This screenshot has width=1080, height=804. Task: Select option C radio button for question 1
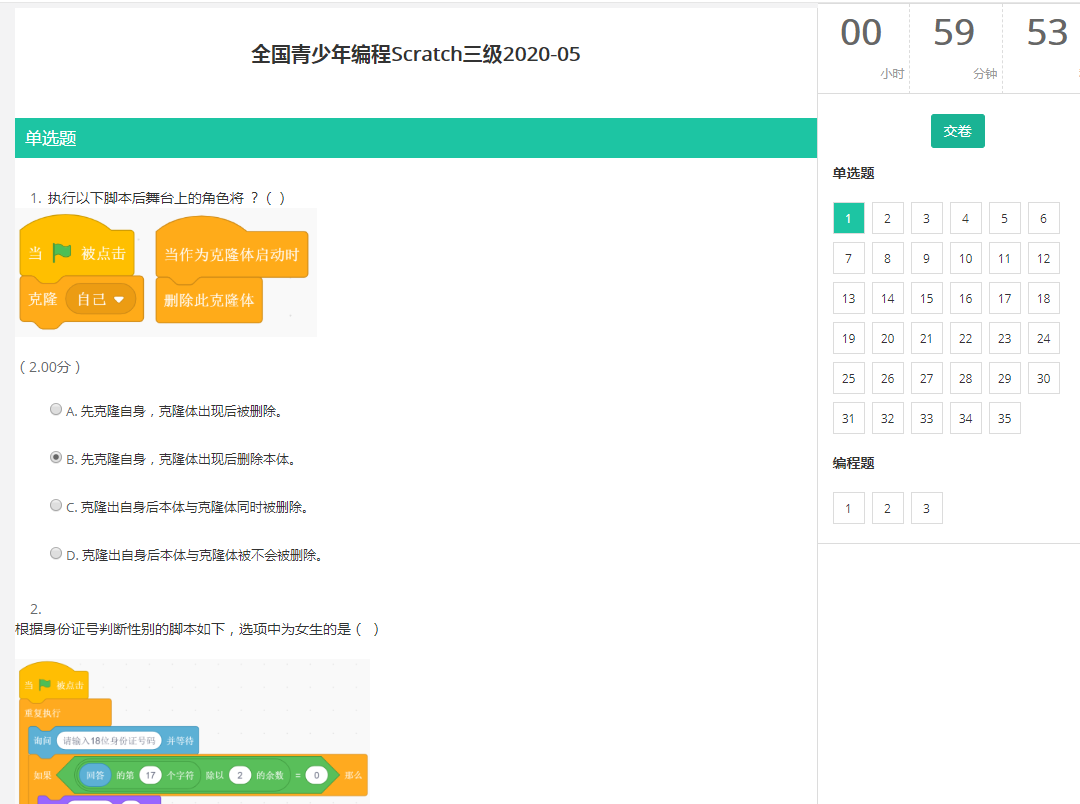point(56,505)
